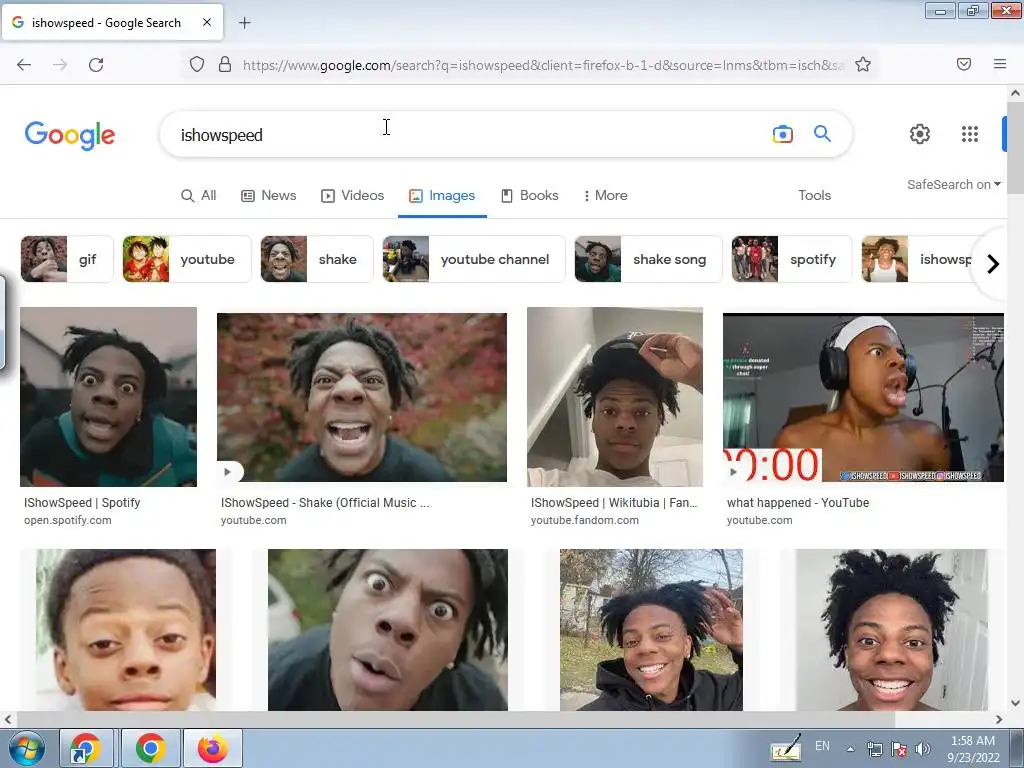Open the Chrome shortcut taskbar icon
The width and height of the screenshot is (1024, 768).
(x=86, y=748)
